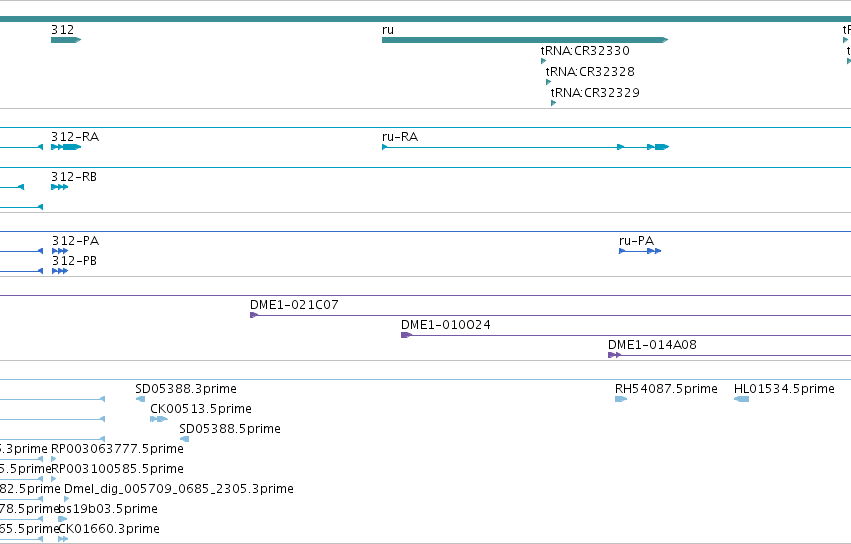Screen dimensions: 851x544
Task: Select the 312-PA protein glyph
Action: click(60, 251)
